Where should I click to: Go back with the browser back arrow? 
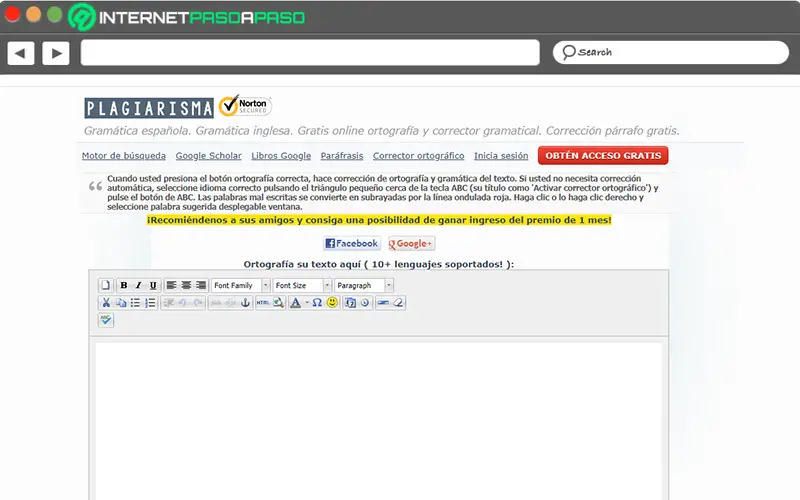click(21, 53)
